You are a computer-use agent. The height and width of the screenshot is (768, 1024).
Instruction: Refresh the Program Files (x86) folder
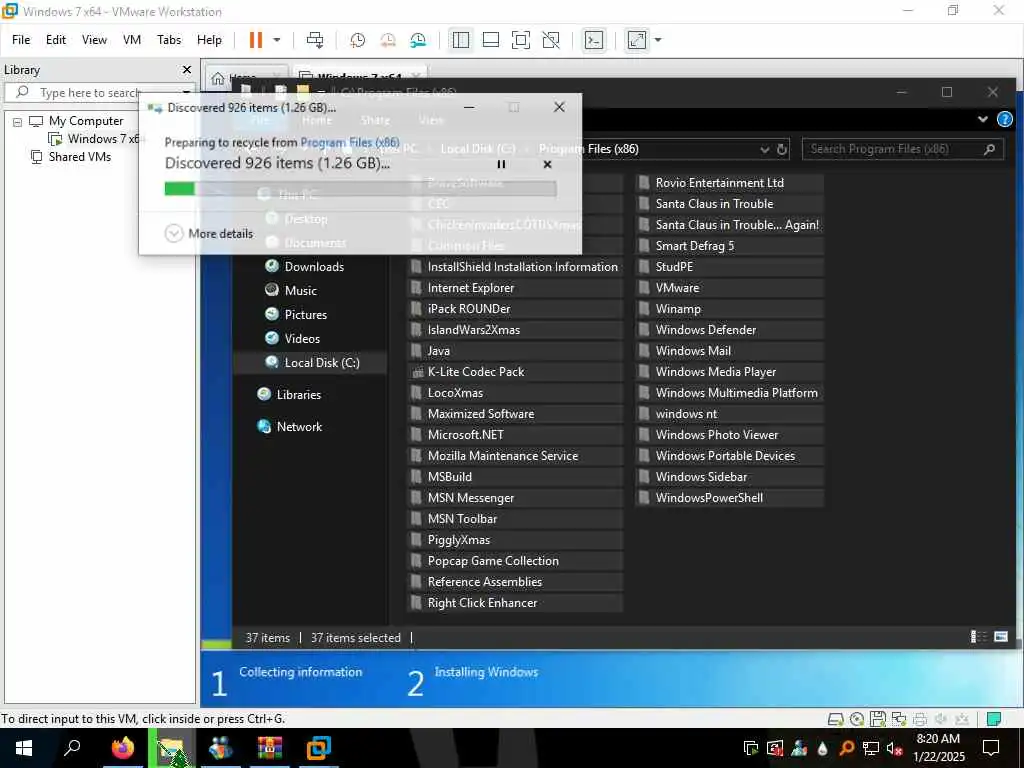point(782,150)
